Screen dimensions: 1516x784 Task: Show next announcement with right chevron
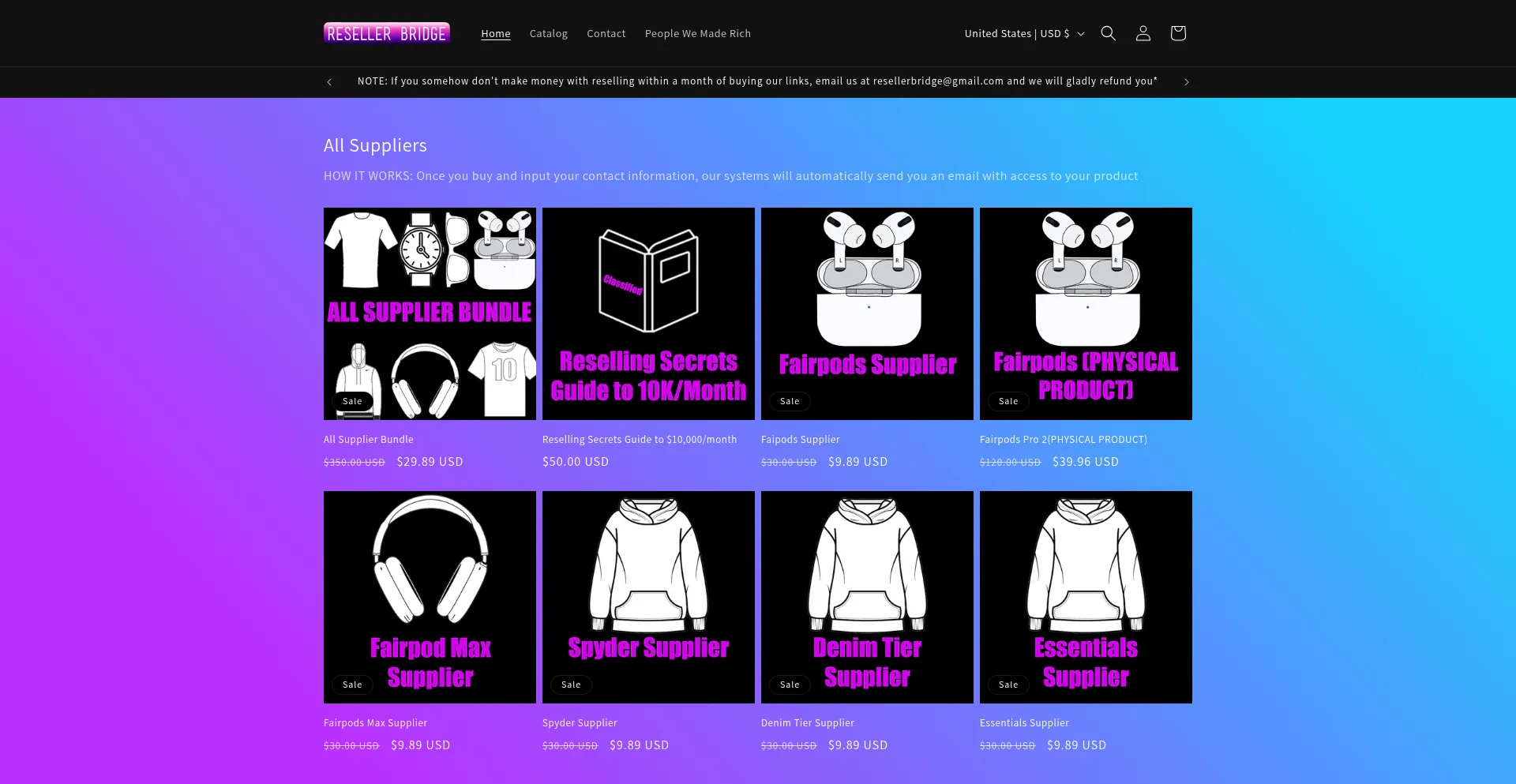point(1186,81)
